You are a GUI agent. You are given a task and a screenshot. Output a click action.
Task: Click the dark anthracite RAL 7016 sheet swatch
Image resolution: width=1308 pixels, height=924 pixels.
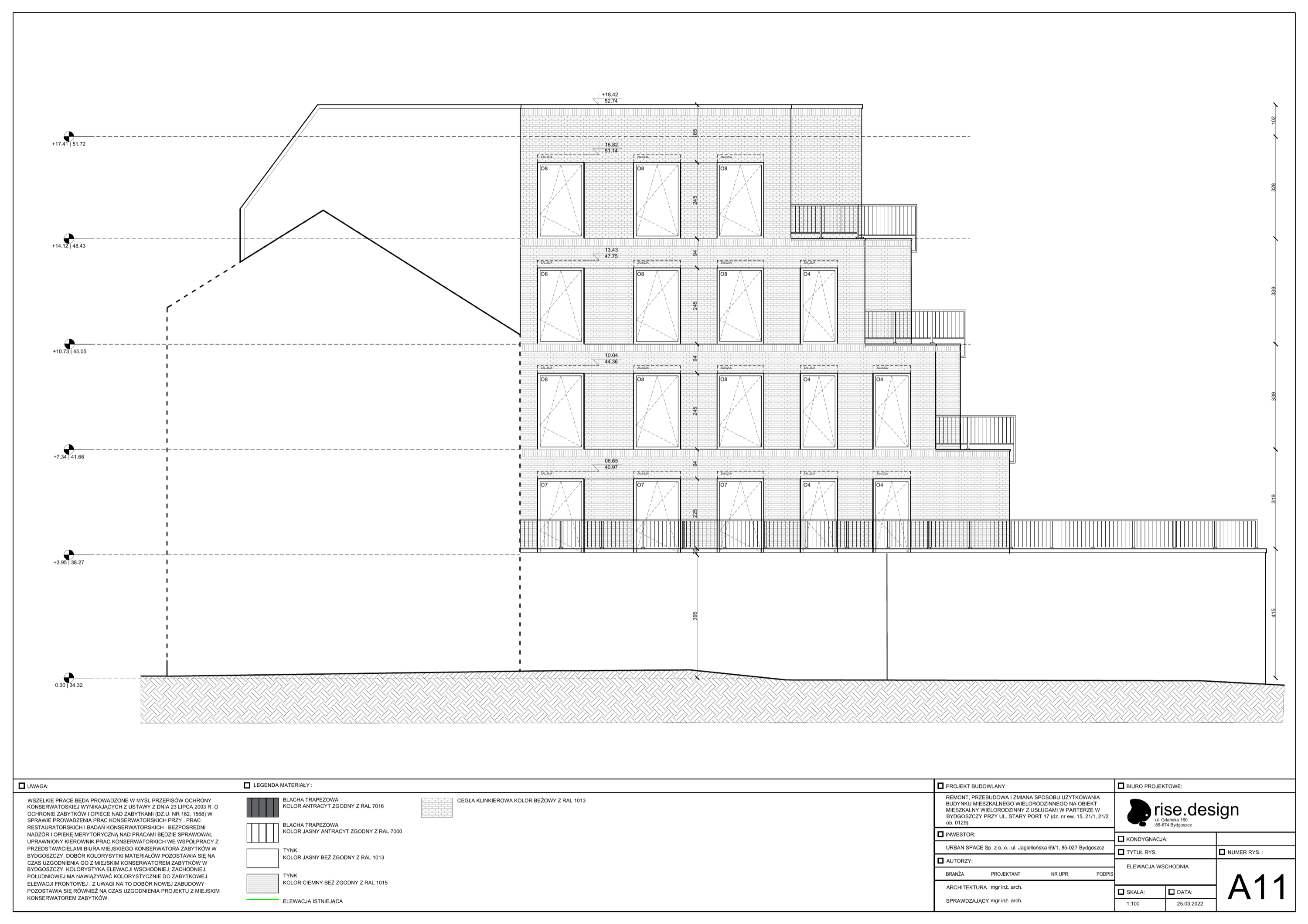pyautogui.click(x=262, y=807)
